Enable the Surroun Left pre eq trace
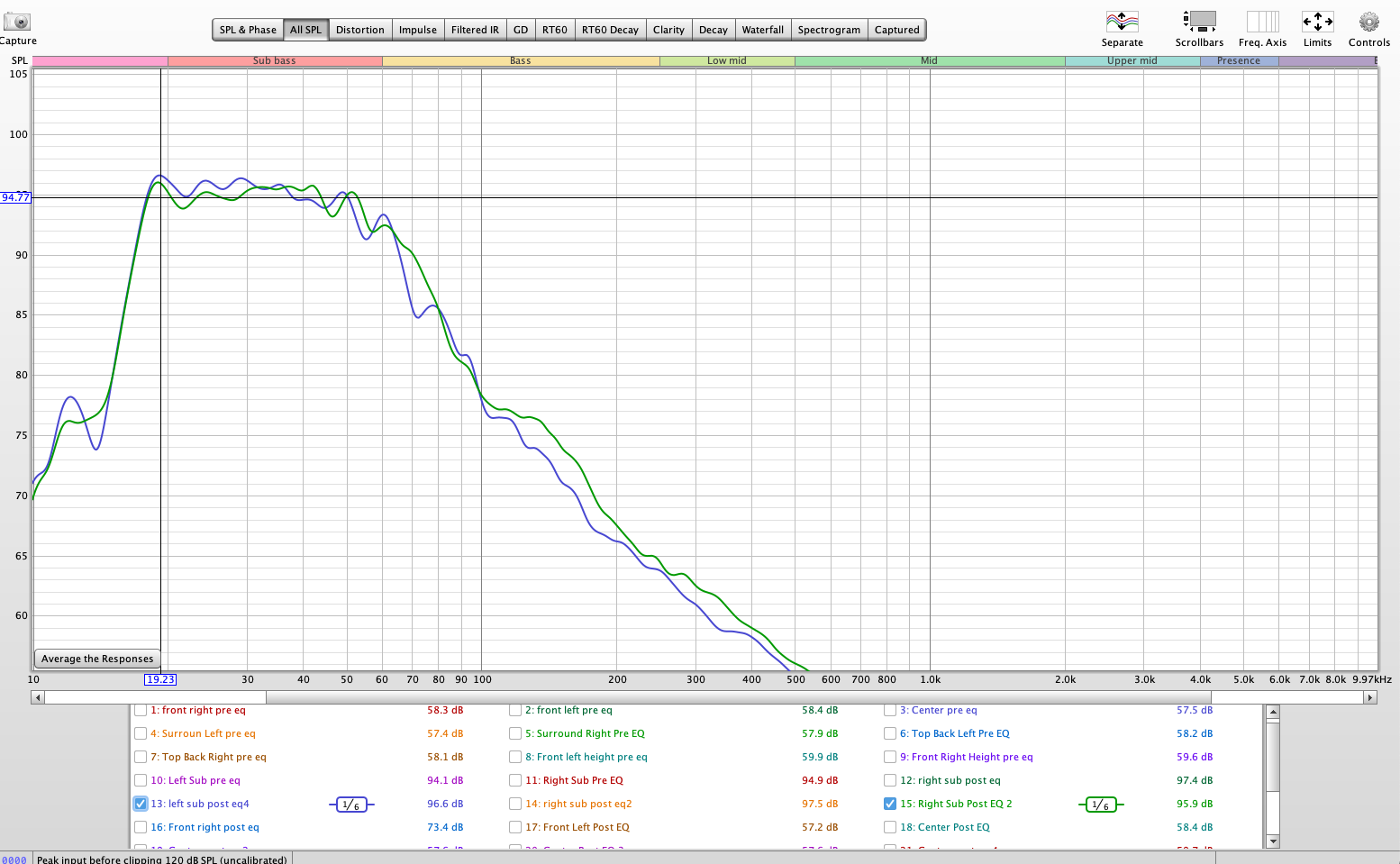 click(x=141, y=733)
